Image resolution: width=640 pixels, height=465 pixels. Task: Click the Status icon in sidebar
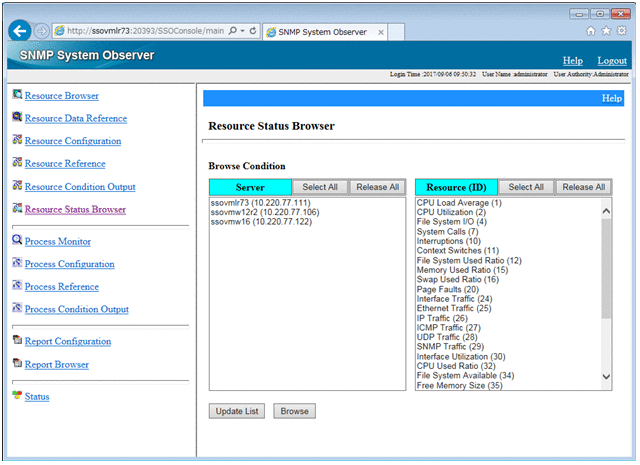pyautogui.click(x=17, y=396)
